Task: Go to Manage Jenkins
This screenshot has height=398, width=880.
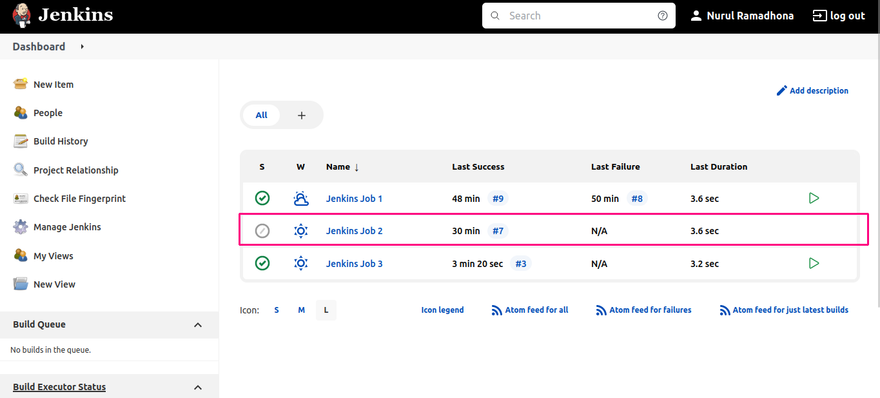Action: (x=67, y=227)
